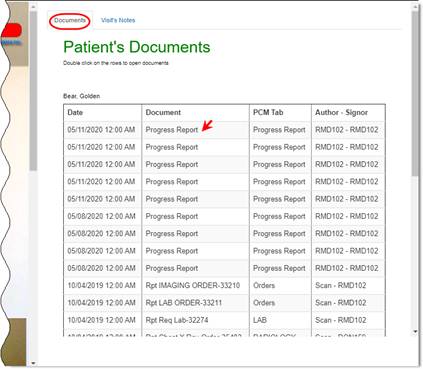Select the Rpt LAB ORDER-33211 document row
Image resolution: width=423 pixels, height=369 pixels.
tap(224, 303)
